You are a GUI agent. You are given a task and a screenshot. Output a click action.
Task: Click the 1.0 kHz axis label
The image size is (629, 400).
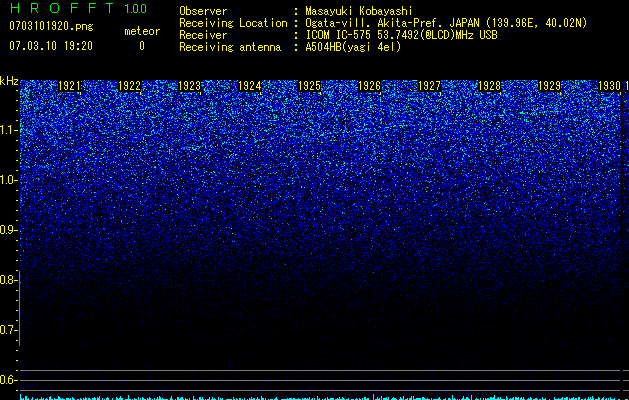point(8,180)
